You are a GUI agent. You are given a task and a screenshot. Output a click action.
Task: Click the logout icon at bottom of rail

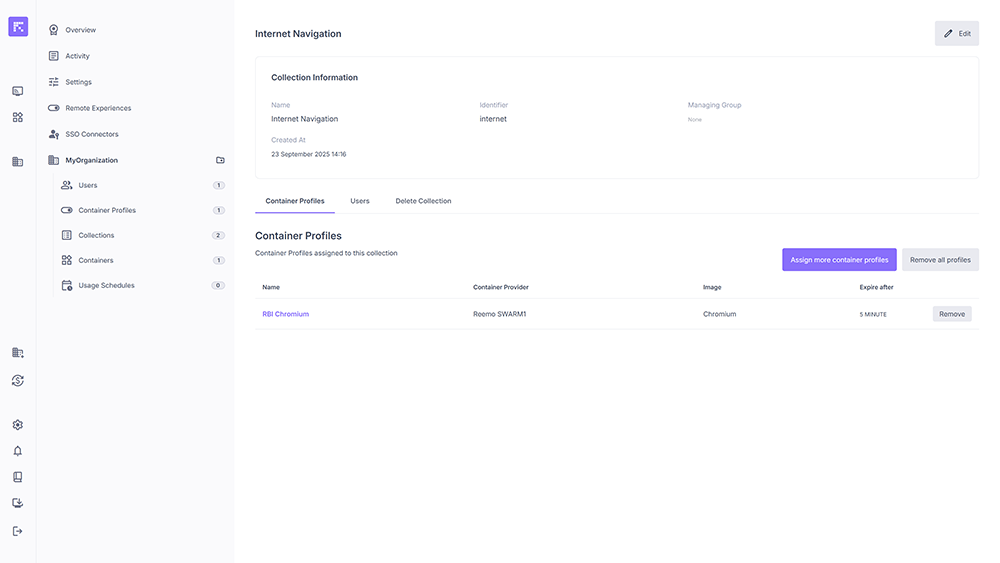(17, 531)
